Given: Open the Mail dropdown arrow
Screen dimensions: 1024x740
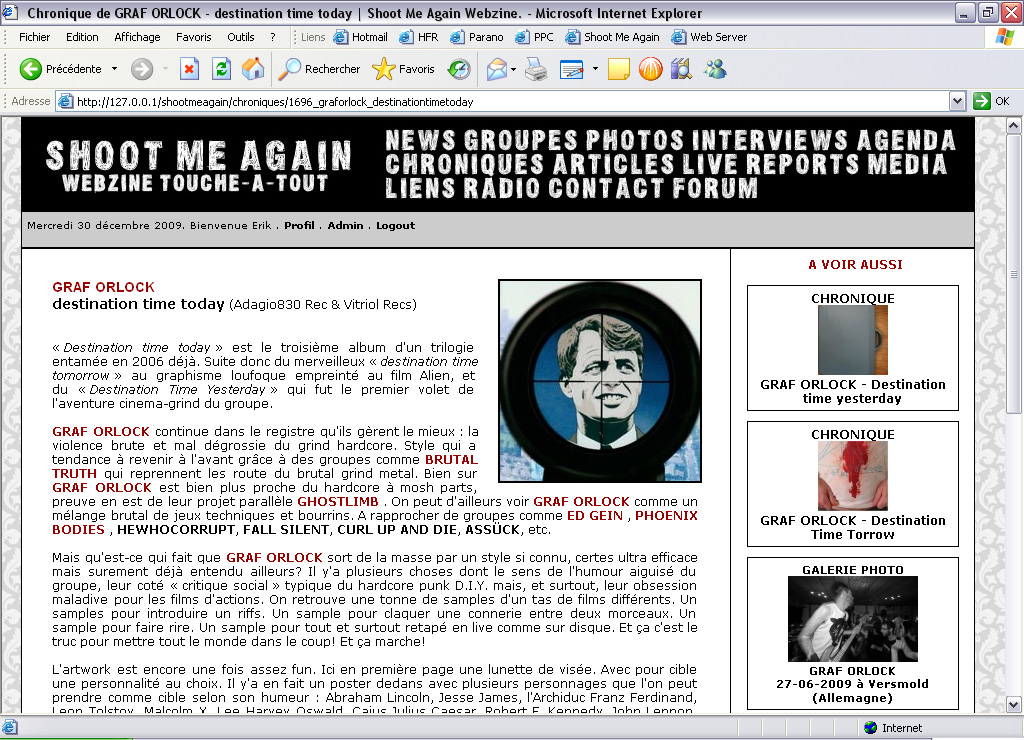Looking at the screenshot, I should (x=514, y=69).
